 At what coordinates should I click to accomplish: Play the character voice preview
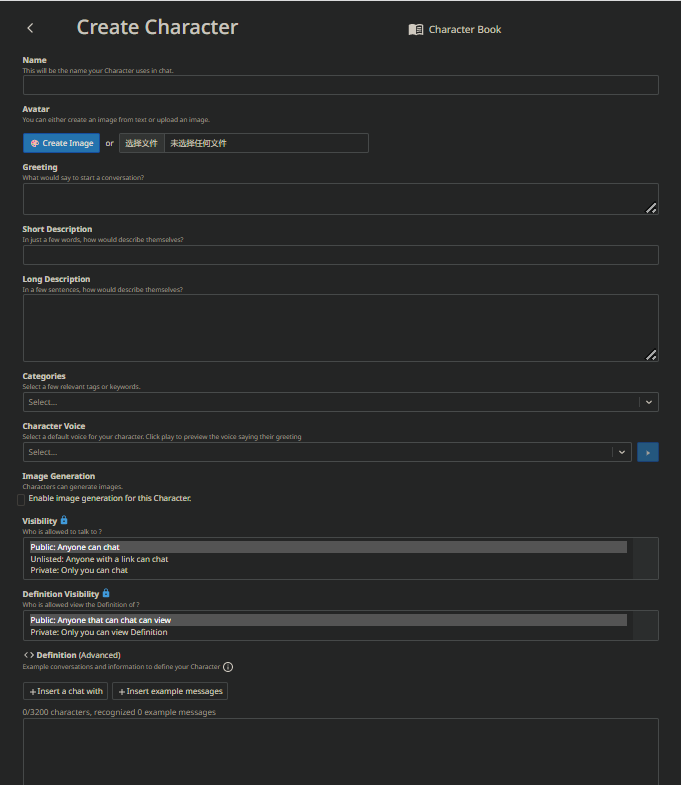648,452
